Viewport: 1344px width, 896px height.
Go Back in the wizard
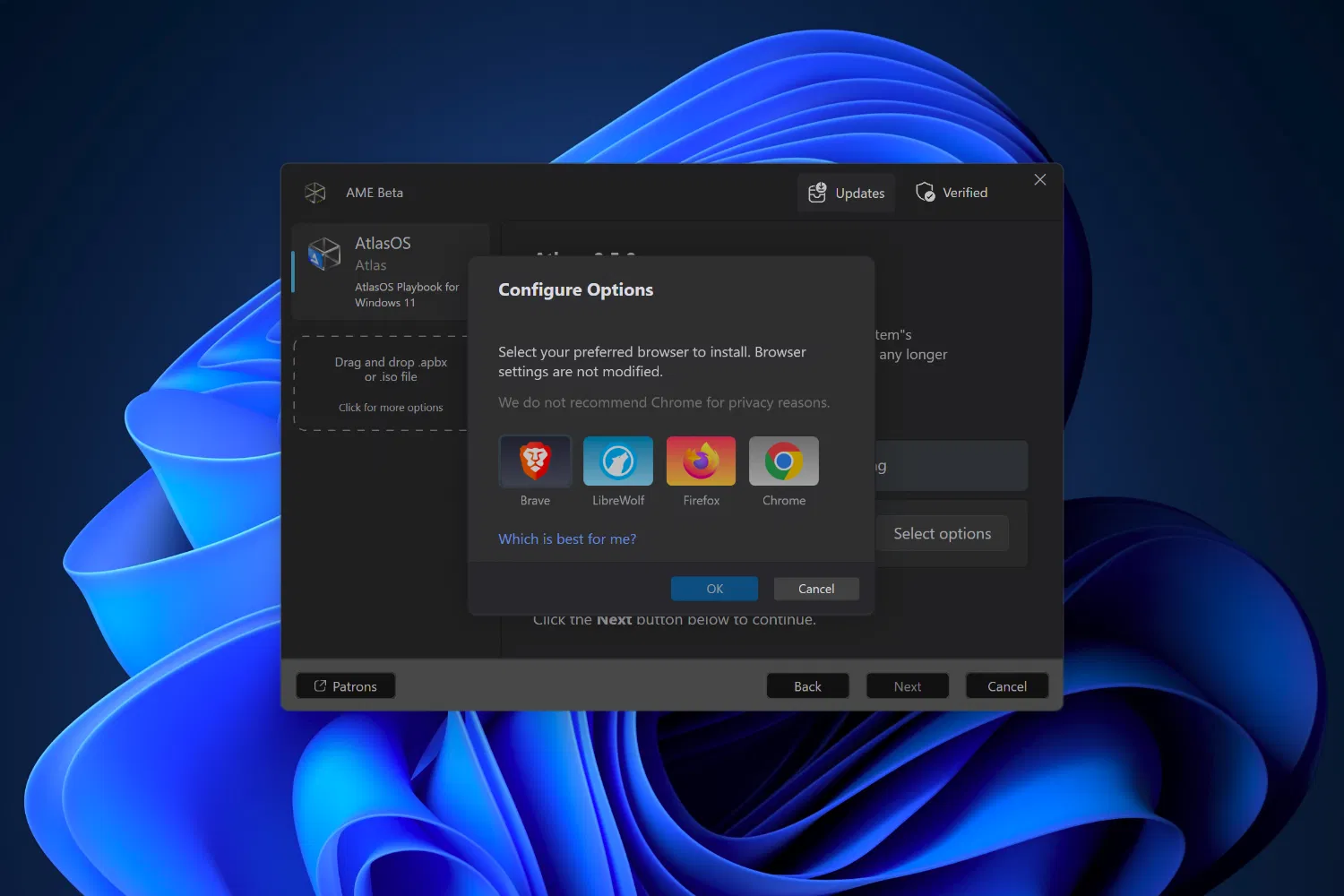[807, 686]
